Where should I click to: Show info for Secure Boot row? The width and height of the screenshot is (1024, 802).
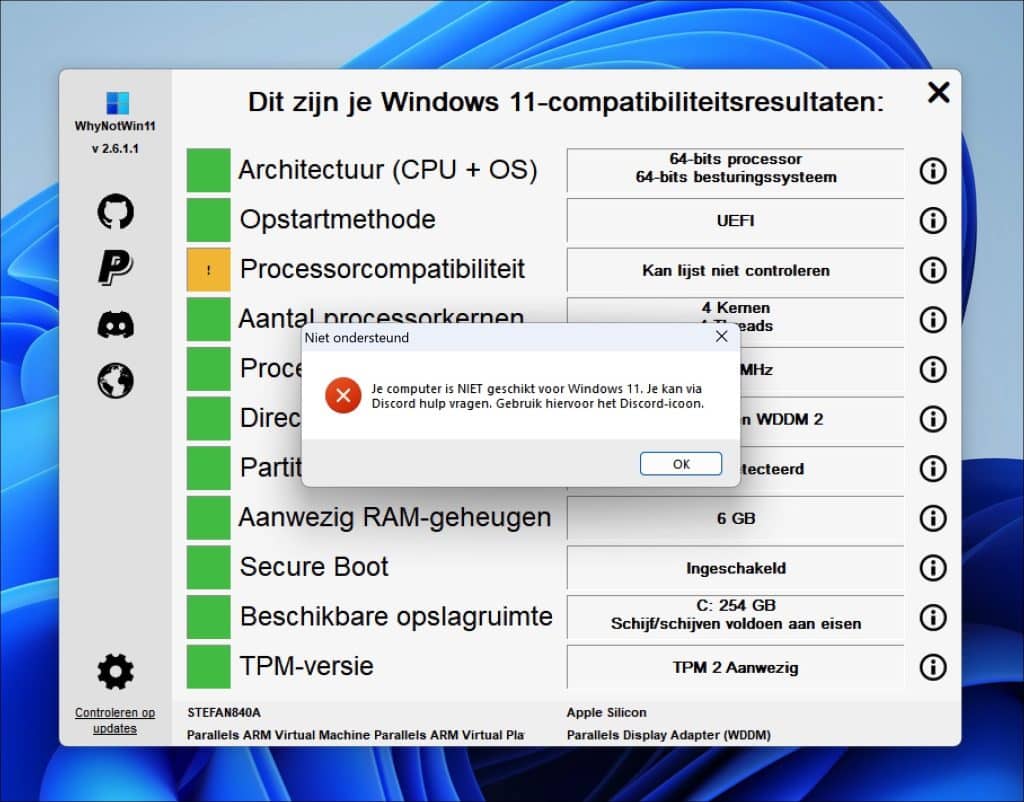[x=933, y=568]
